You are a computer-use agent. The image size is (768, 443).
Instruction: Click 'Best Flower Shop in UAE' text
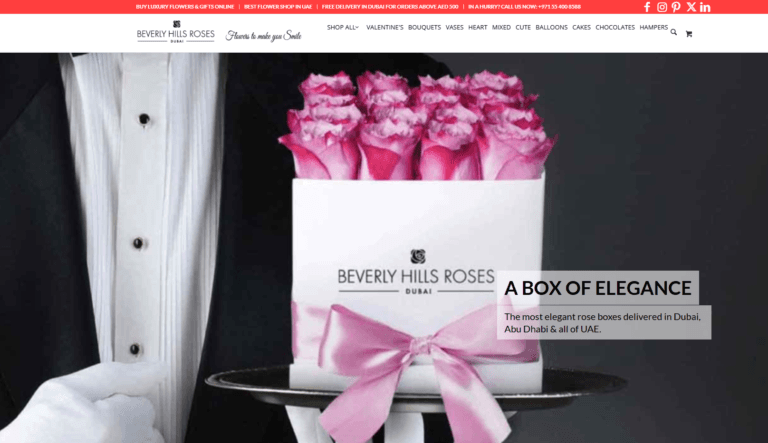click(x=278, y=7)
